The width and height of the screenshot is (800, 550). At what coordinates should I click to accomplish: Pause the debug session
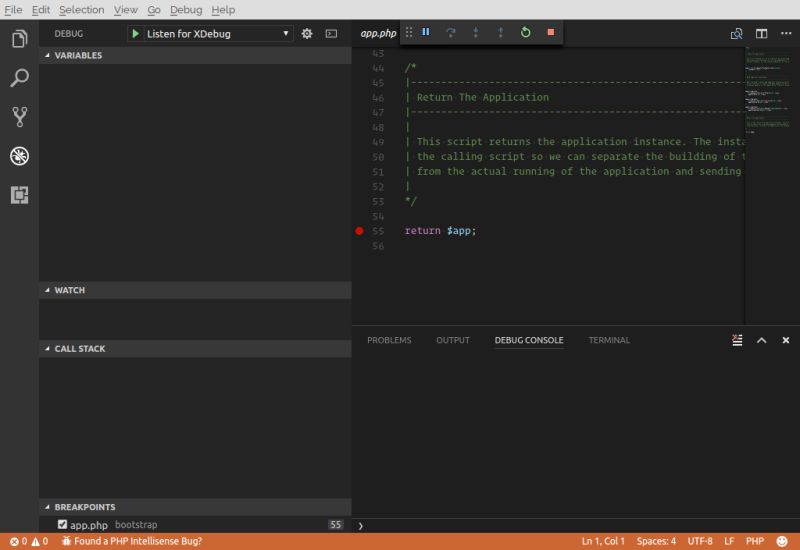click(x=426, y=32)
